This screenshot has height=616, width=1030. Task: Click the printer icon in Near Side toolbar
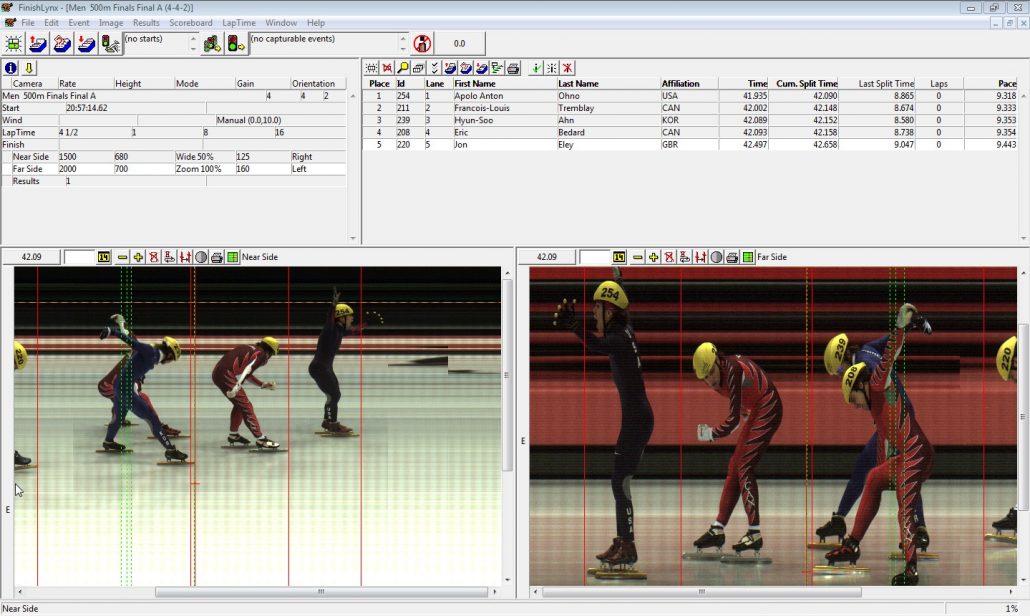point(217,257)
